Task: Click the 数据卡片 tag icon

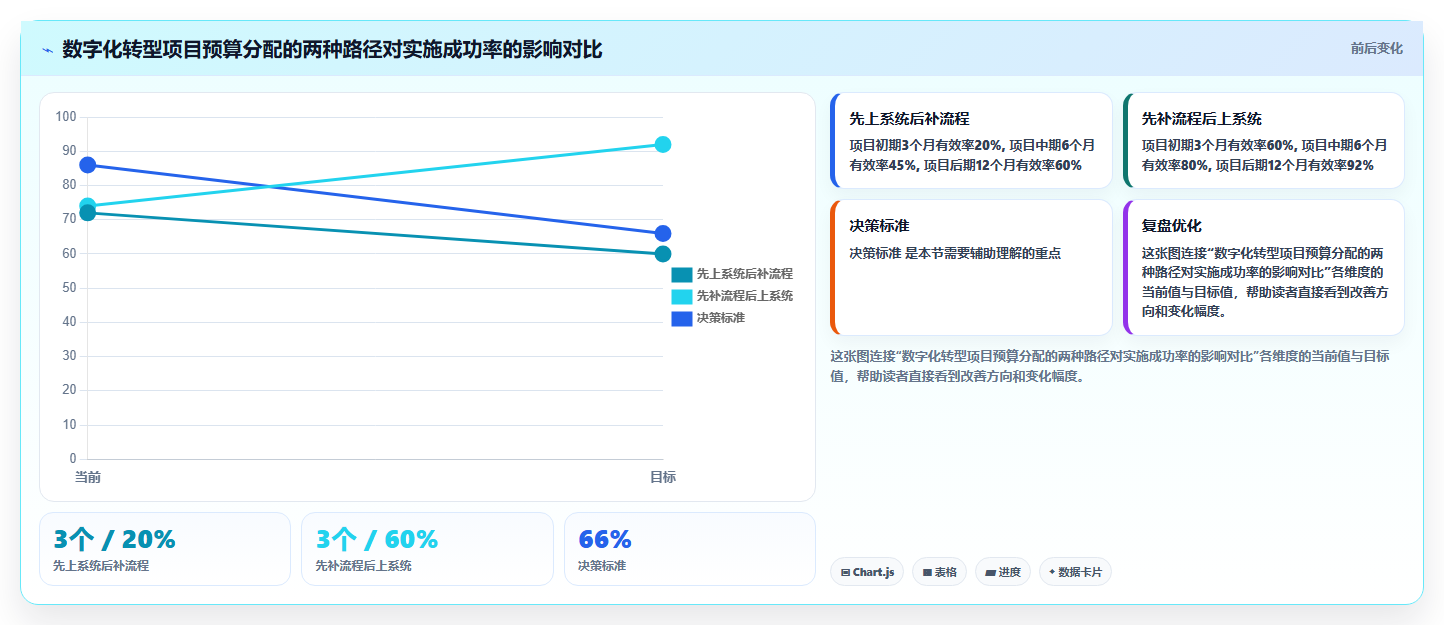Action: tap(1052, 573)
